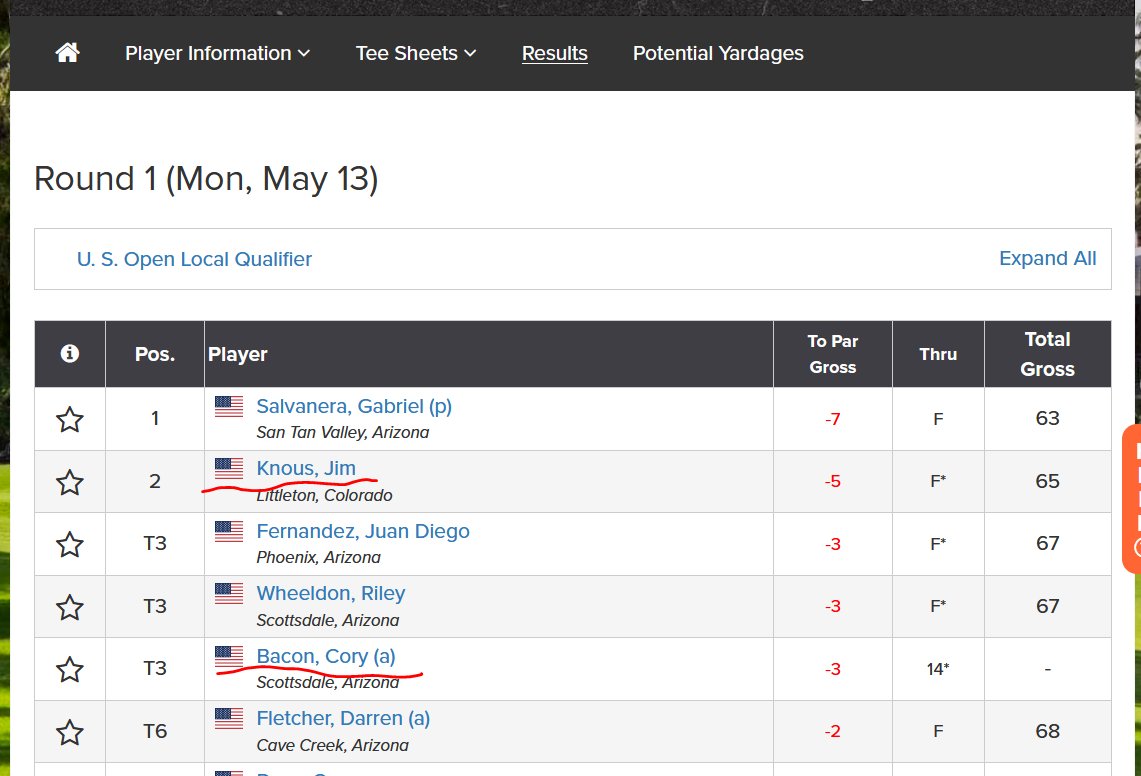Select the star icon for Salvanera, Gabriel
1141x776 pixels.
point(69,418)
